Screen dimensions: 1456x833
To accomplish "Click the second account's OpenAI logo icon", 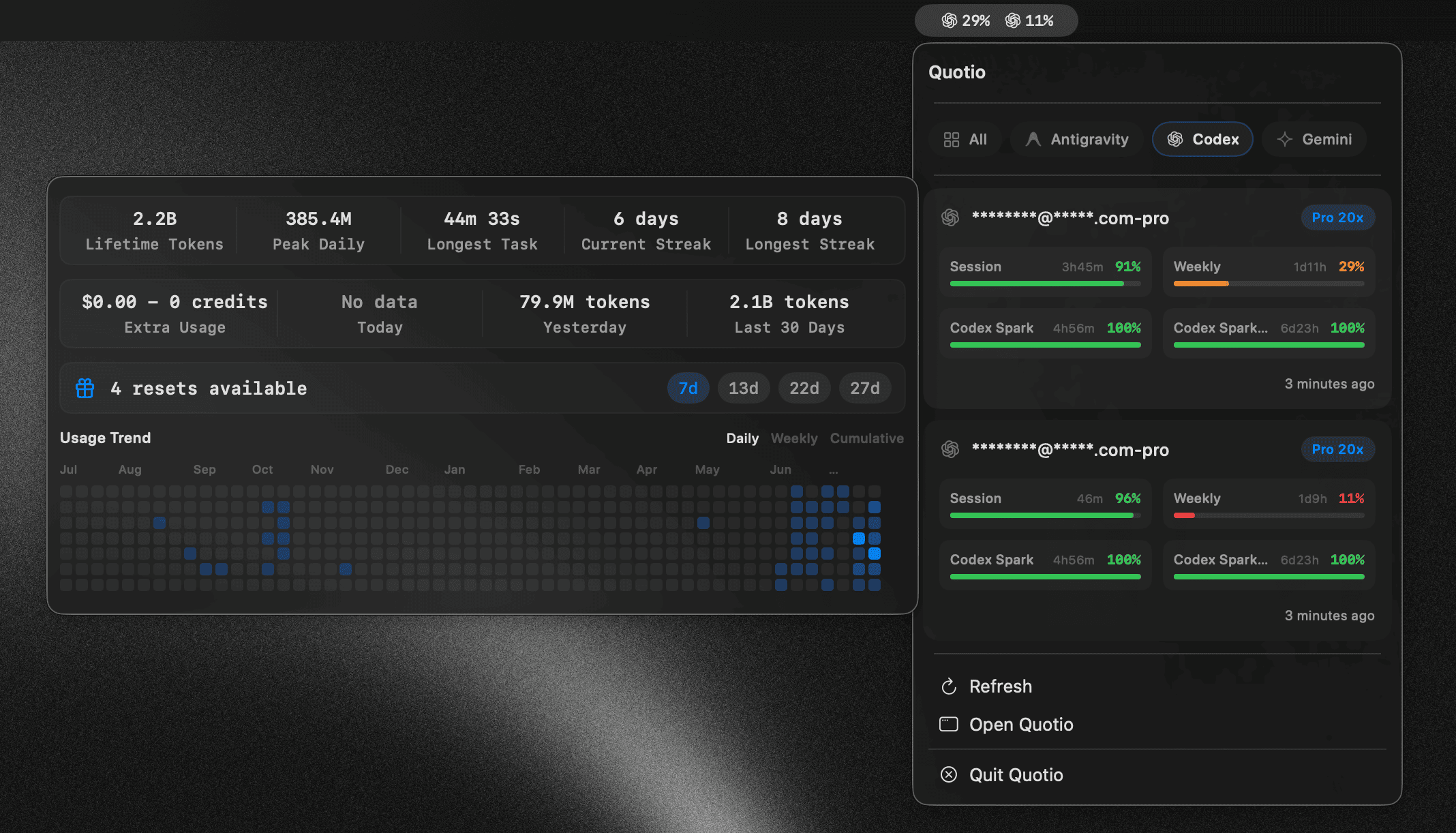I will [950, 449].
